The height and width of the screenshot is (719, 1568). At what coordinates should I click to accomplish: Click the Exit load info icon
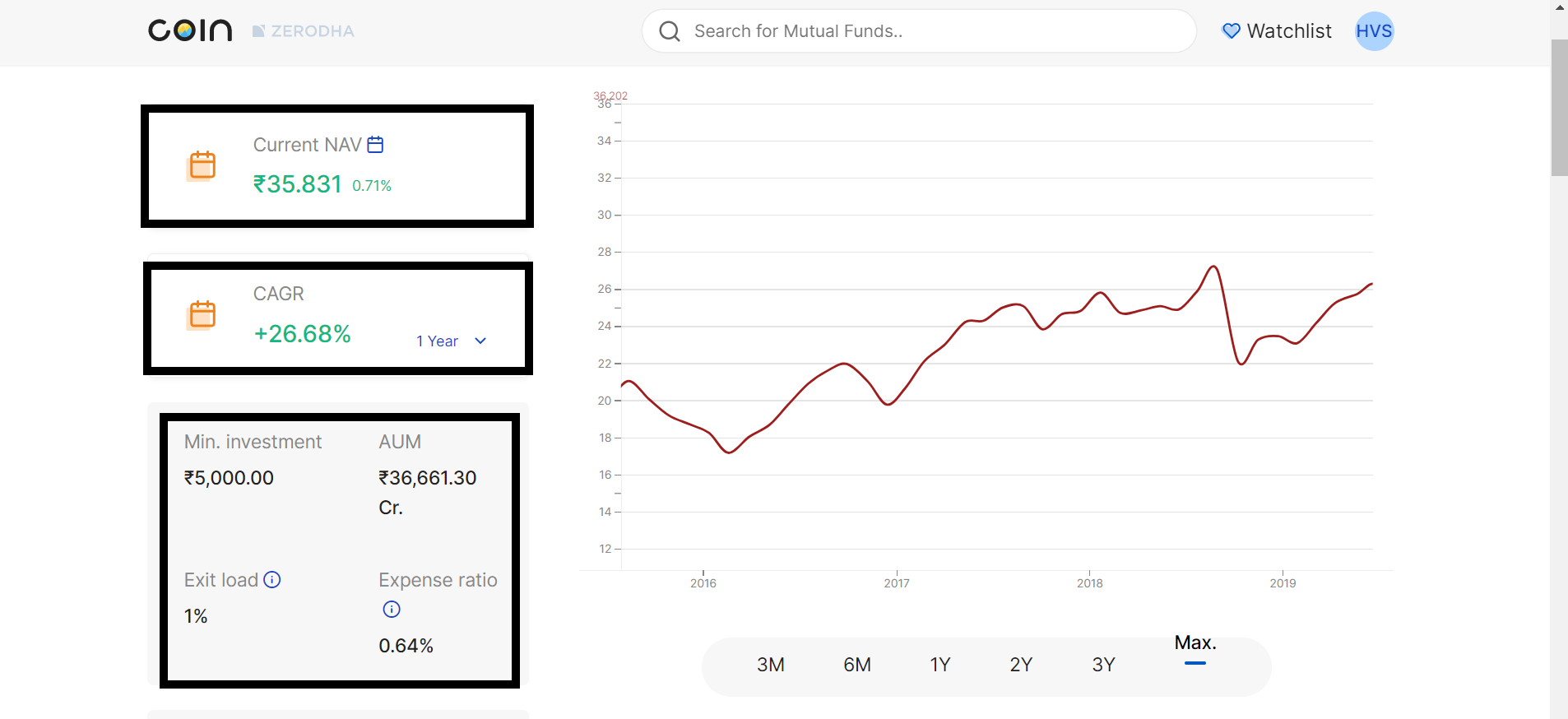pyautogui.click(x=271, y=580)
